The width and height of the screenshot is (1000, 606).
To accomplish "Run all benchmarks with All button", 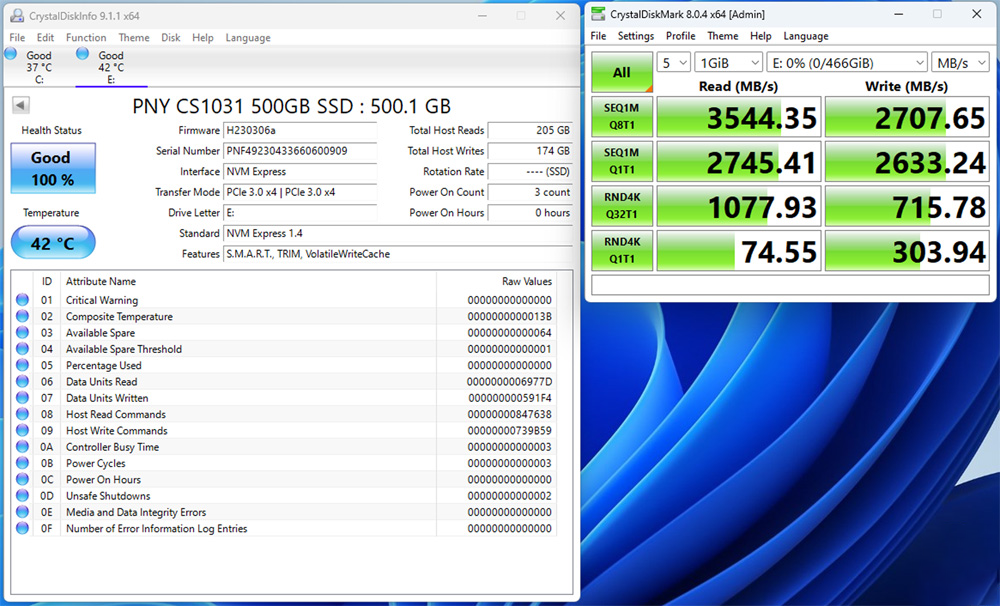I will point(622,72).
